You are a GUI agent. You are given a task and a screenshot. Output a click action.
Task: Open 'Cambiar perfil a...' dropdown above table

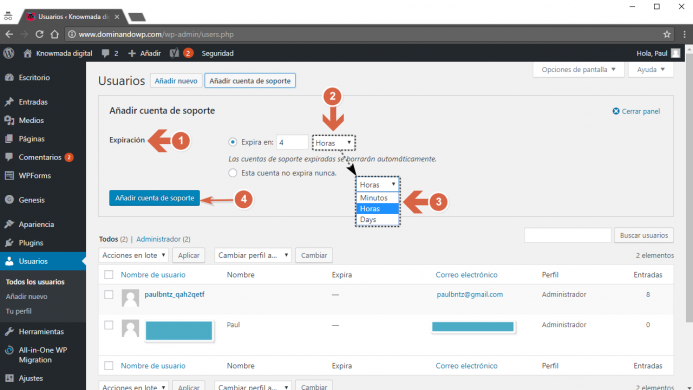tap(253, 255)
